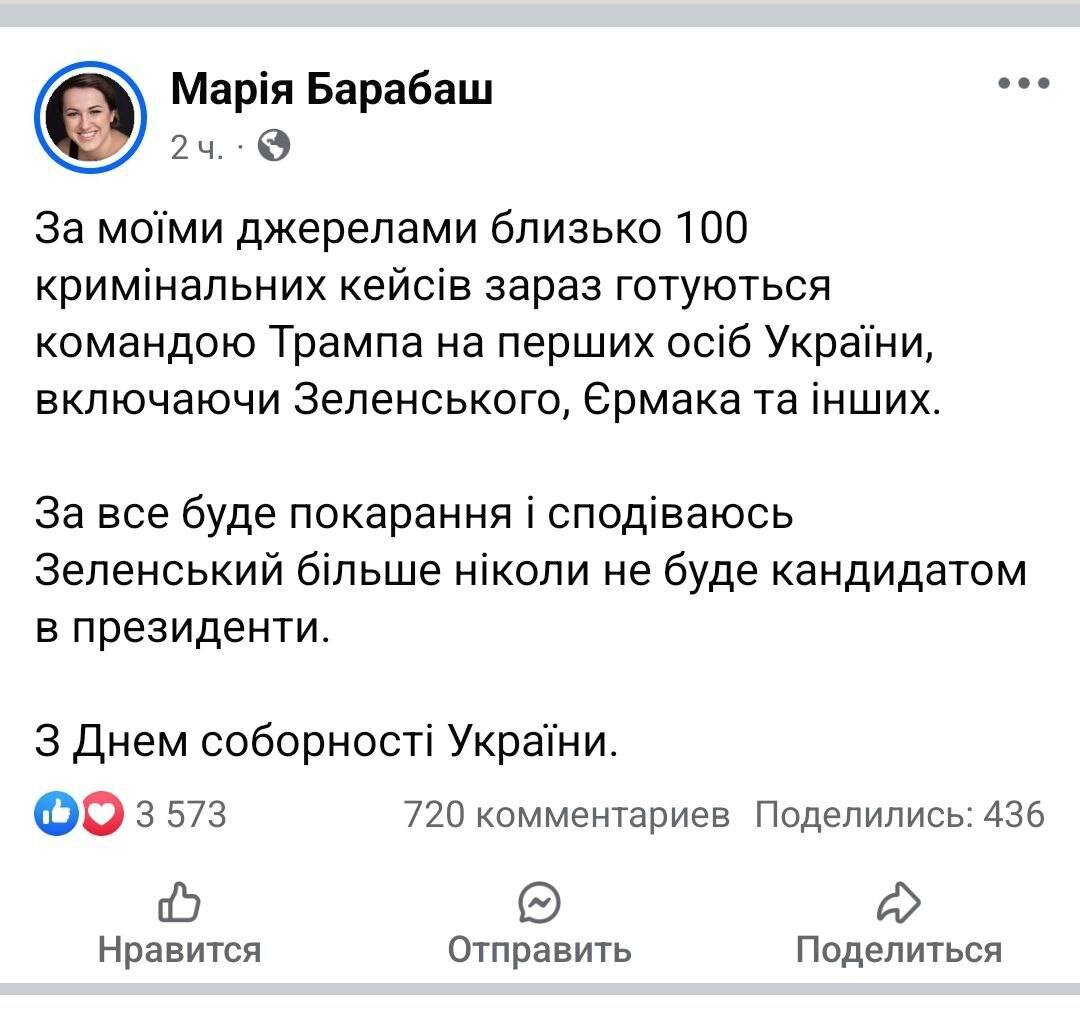1080x1012 pixels.
Task: Open the 720 комментариев comments link
Action: pyautogui.click(x=566, y=816)
